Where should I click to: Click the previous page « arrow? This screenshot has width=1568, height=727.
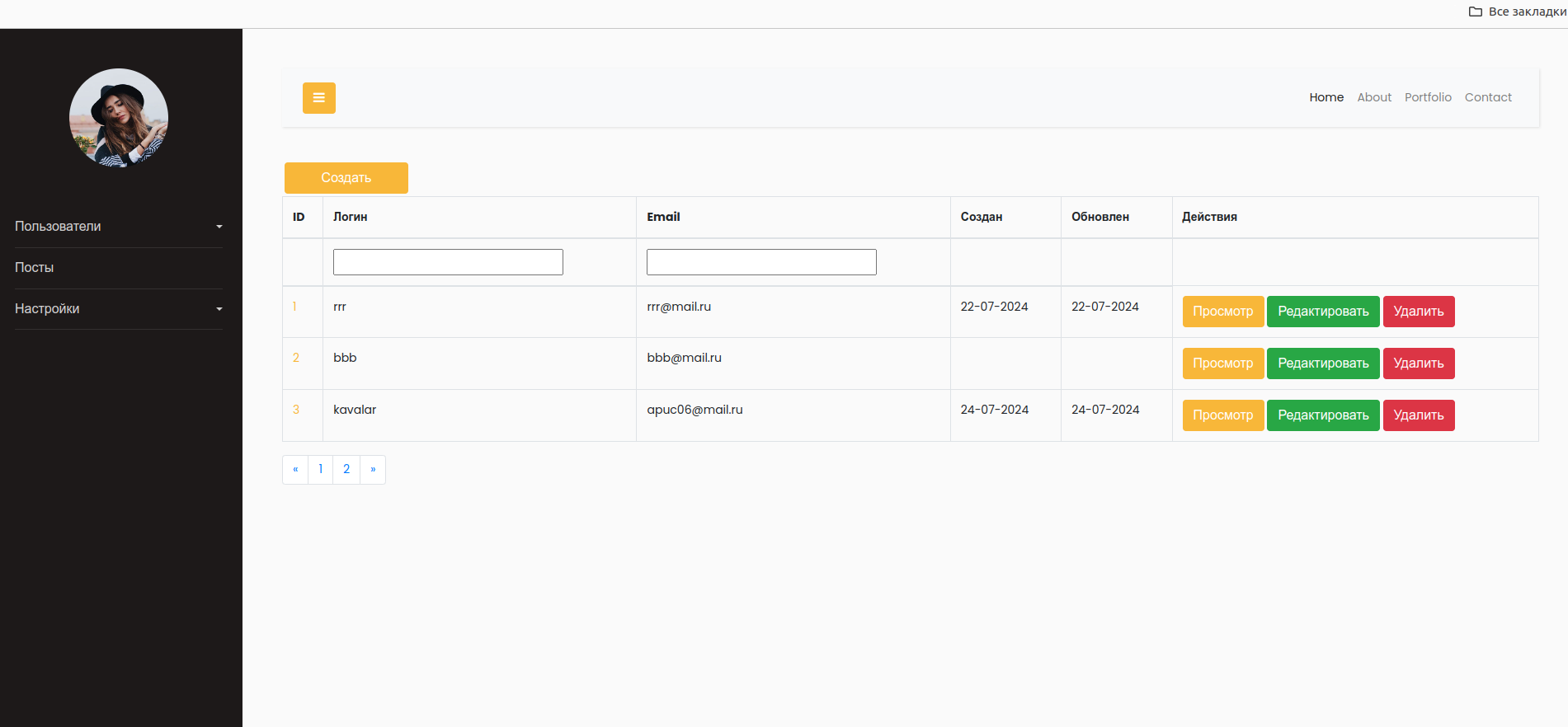click(295, 469)
